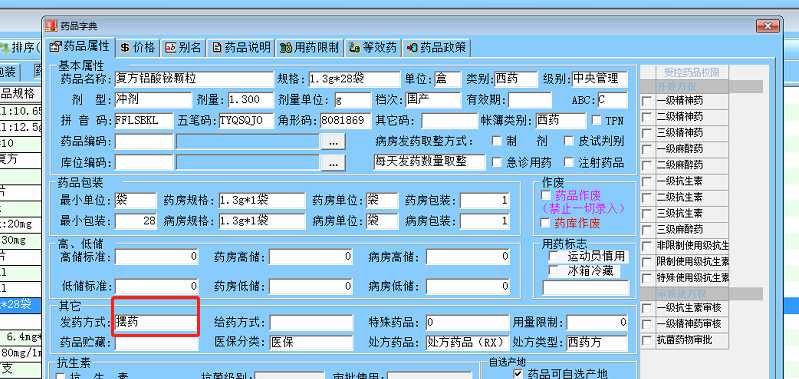Screen dimensions: 799x379
Task: Check 抗菌药物审批 option
Action: pos(647,340)
